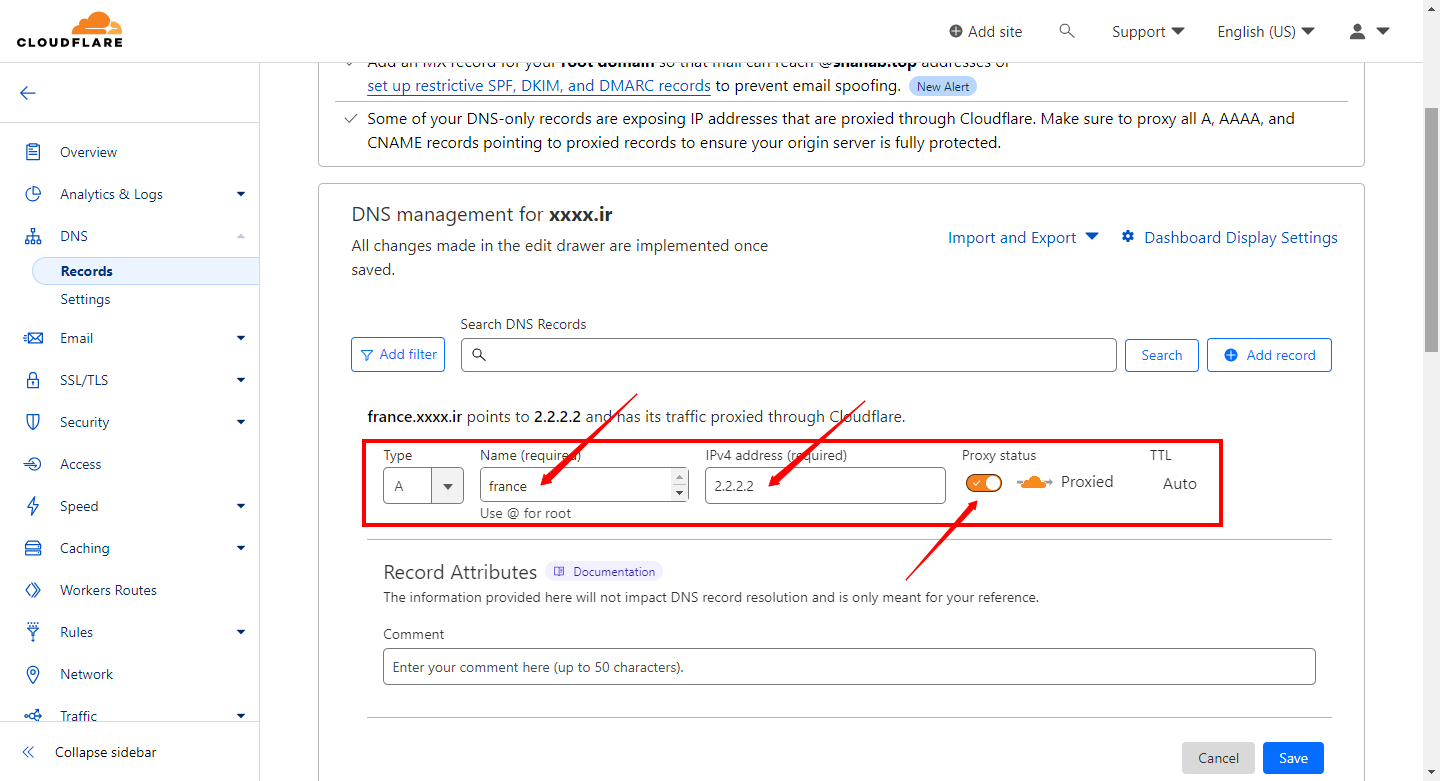Save the DNS record

[1293, 758]
